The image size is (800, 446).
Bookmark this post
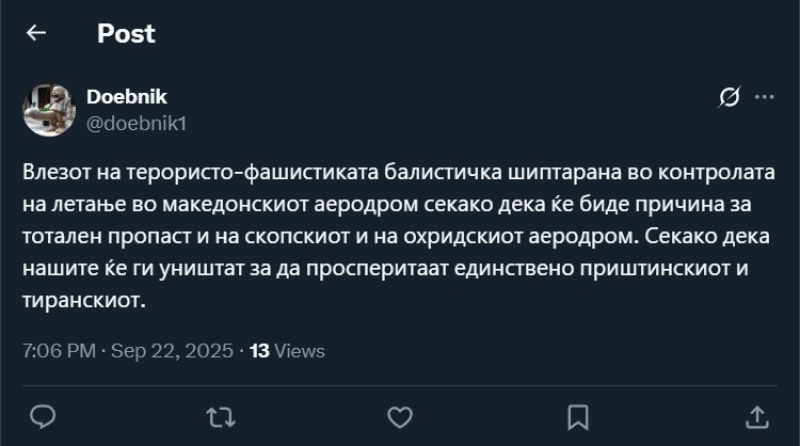[577, 414]
